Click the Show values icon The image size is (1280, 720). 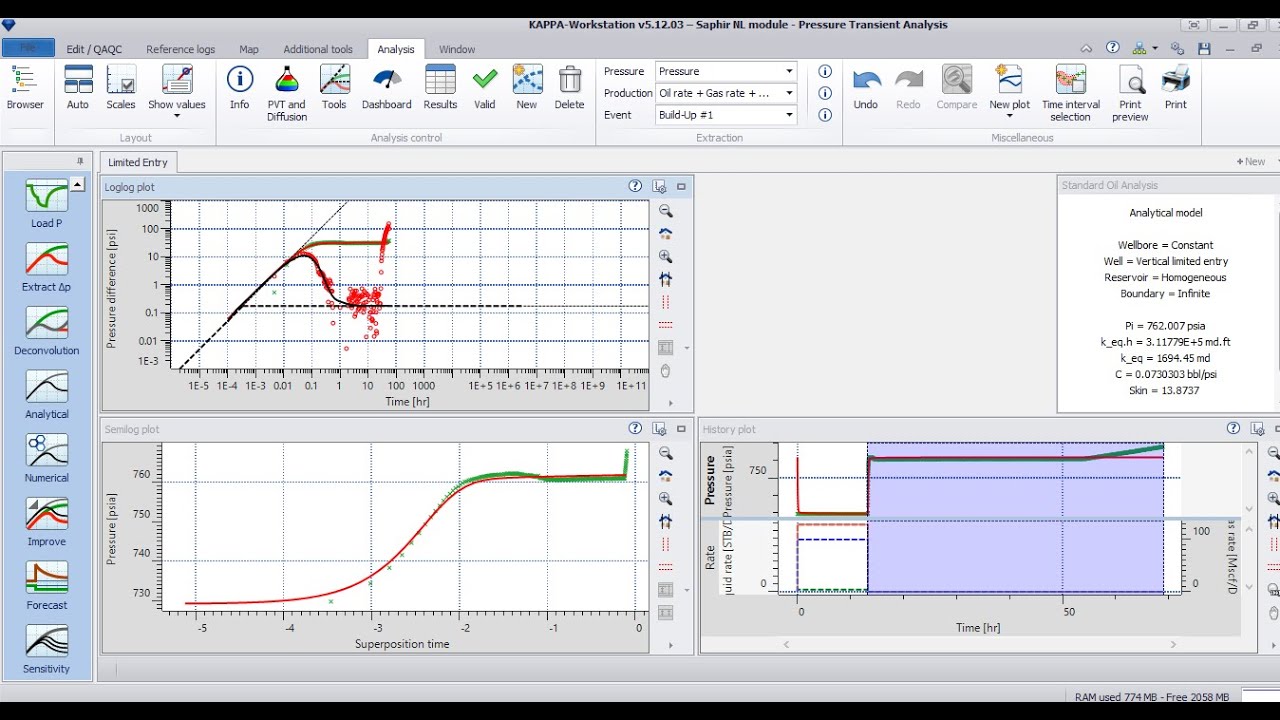click(177, 80)
